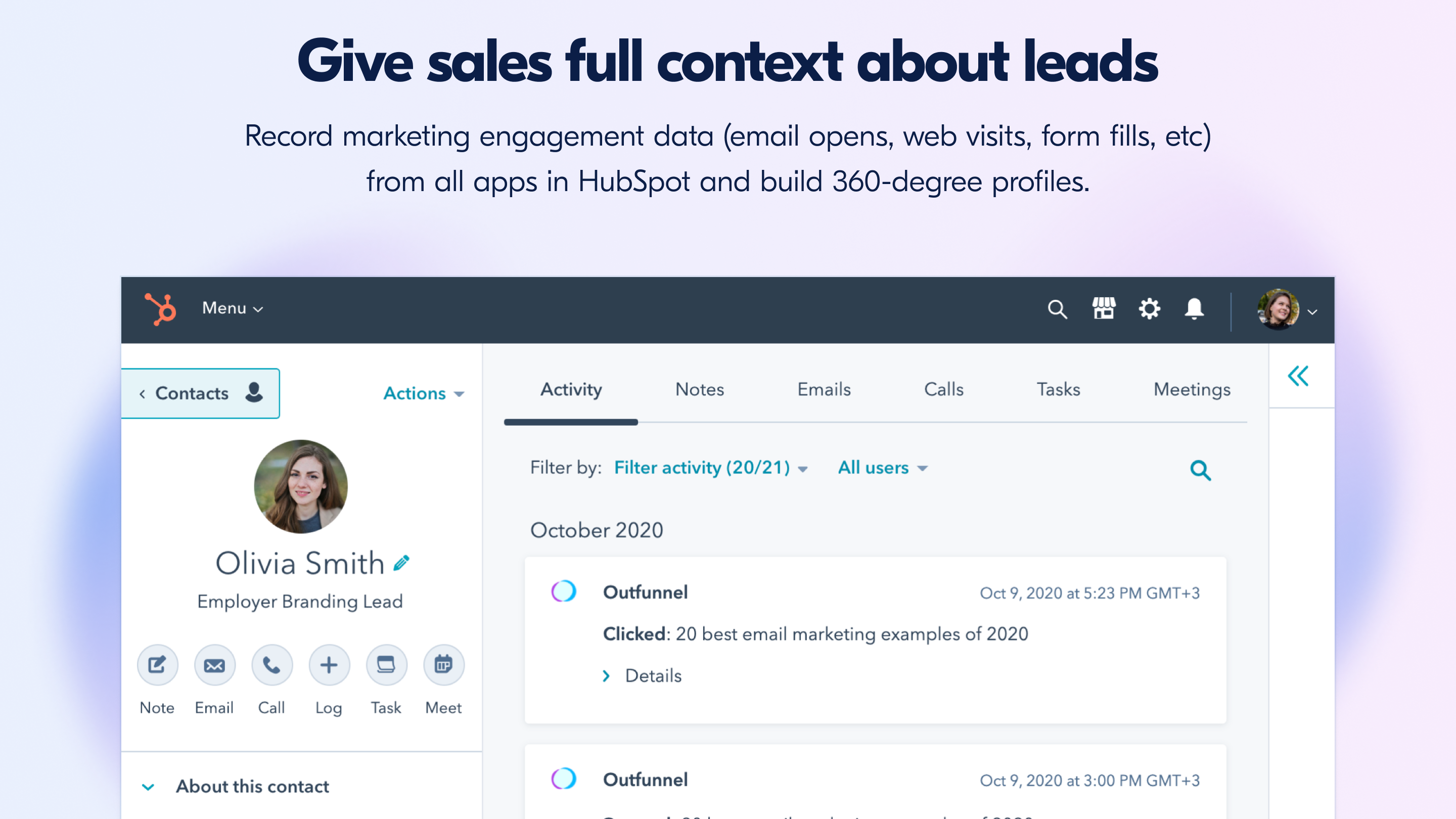Open the settings gear icon
This screenshot has height=819, width=1456.
1149,308
